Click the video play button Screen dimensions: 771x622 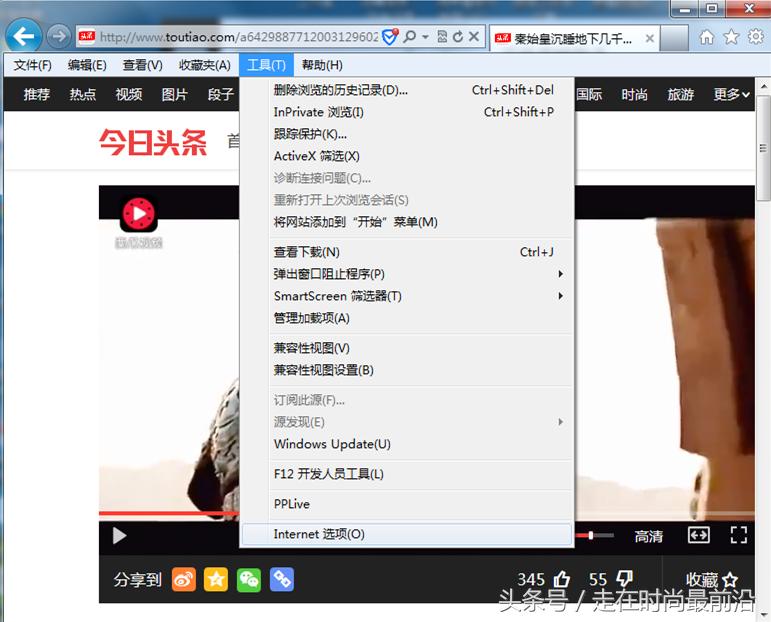(119, 535)
